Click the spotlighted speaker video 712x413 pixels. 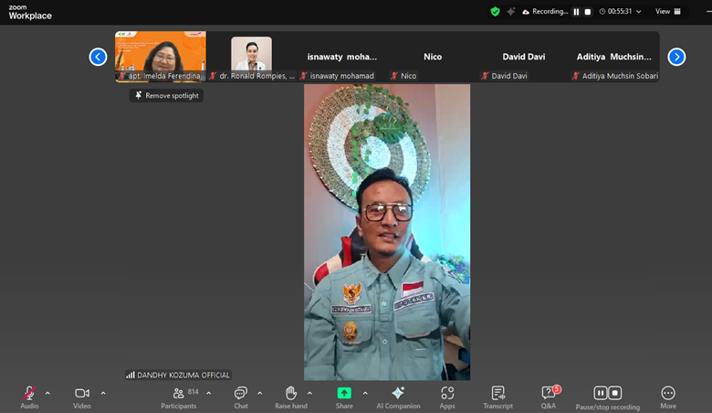[x=387, y=232]
